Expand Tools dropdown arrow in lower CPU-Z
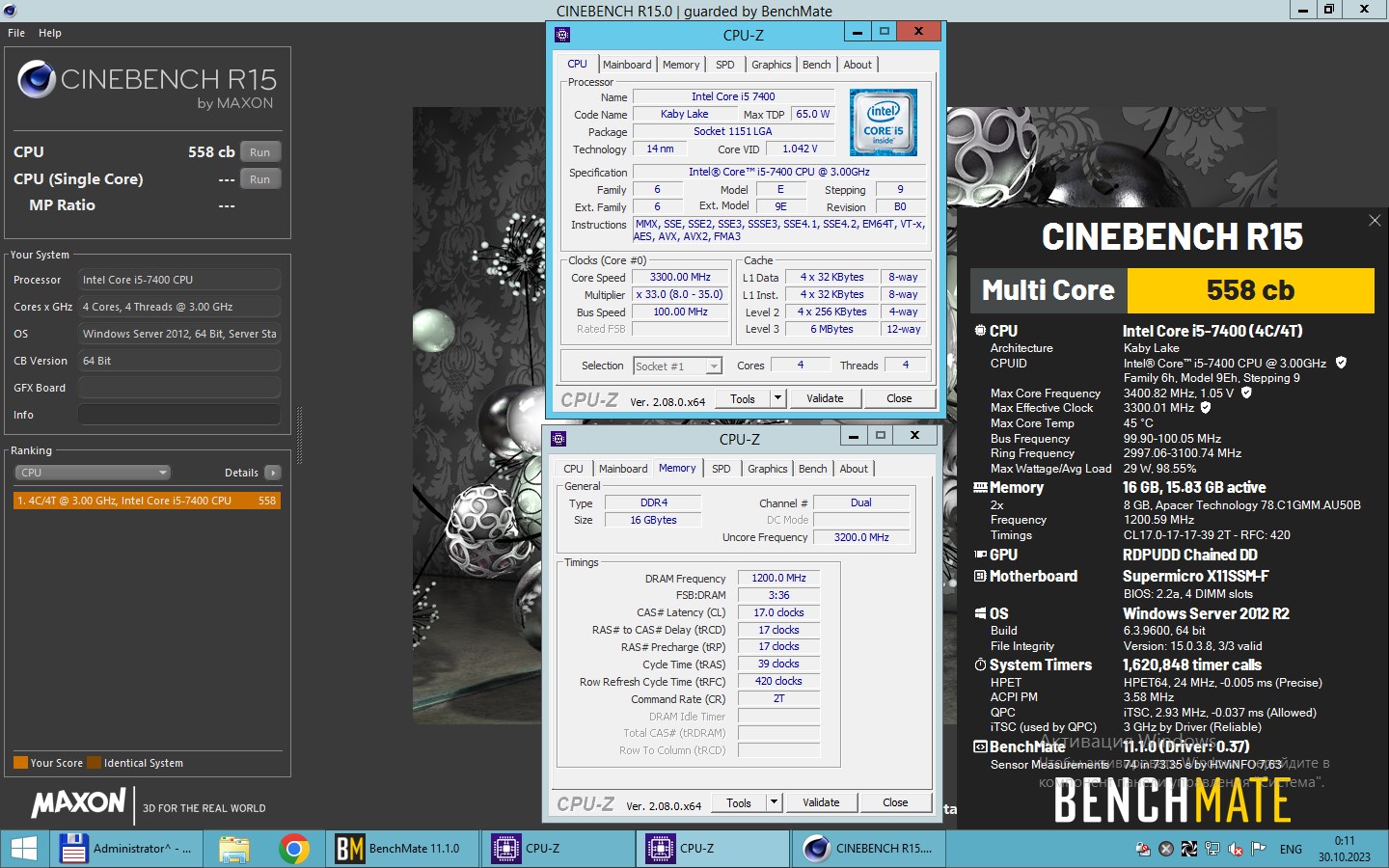The width and height of the screenshot is (1389, 868). coord(775,802)
